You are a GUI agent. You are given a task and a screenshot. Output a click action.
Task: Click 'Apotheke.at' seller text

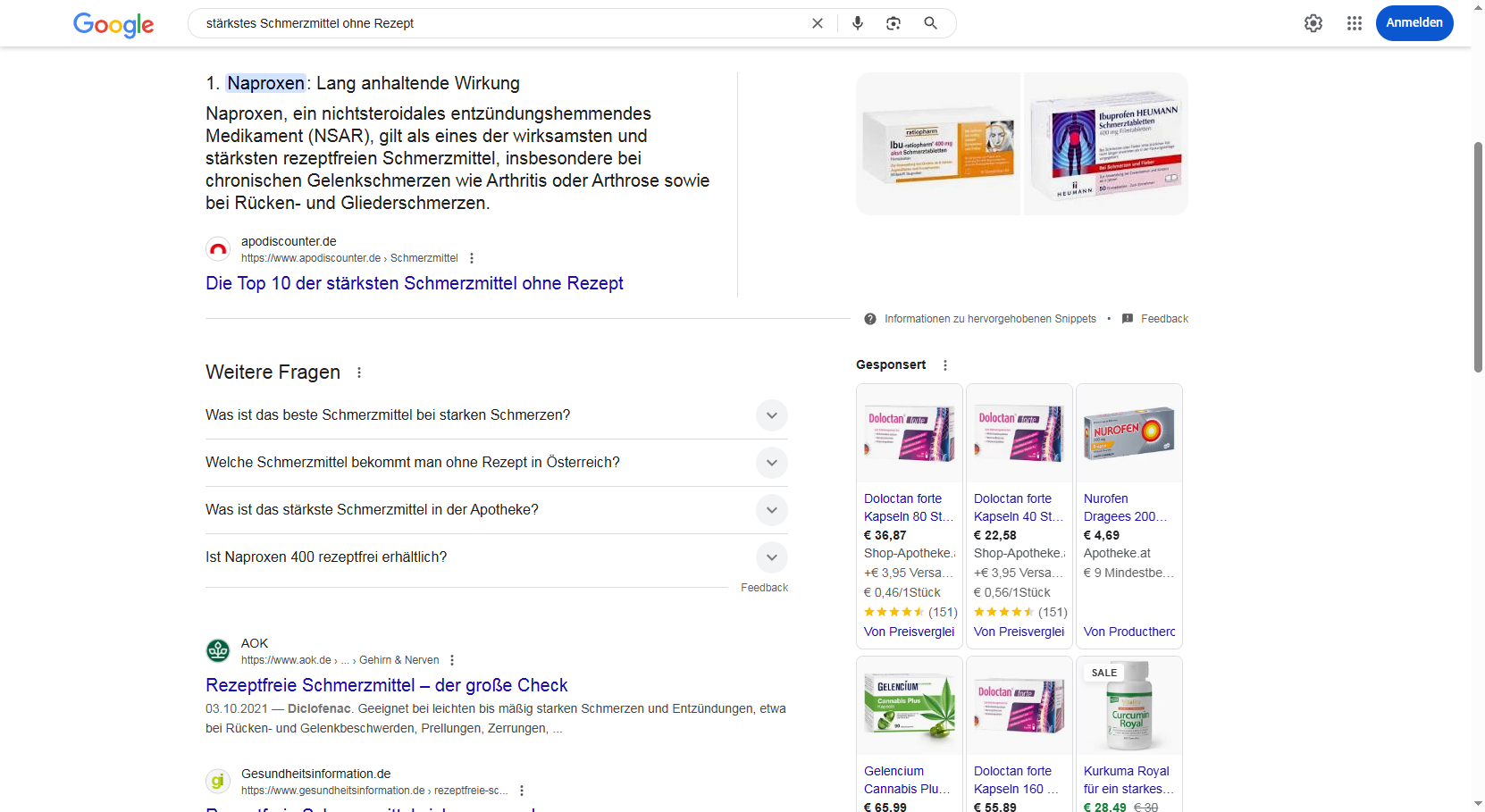(x=1117, y=553)
